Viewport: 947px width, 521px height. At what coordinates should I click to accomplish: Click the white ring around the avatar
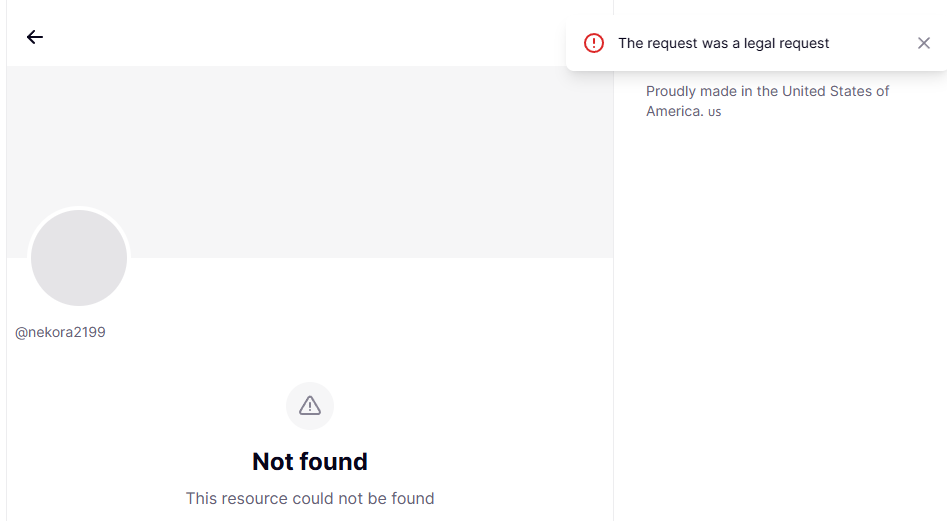(x=79, y=209)
